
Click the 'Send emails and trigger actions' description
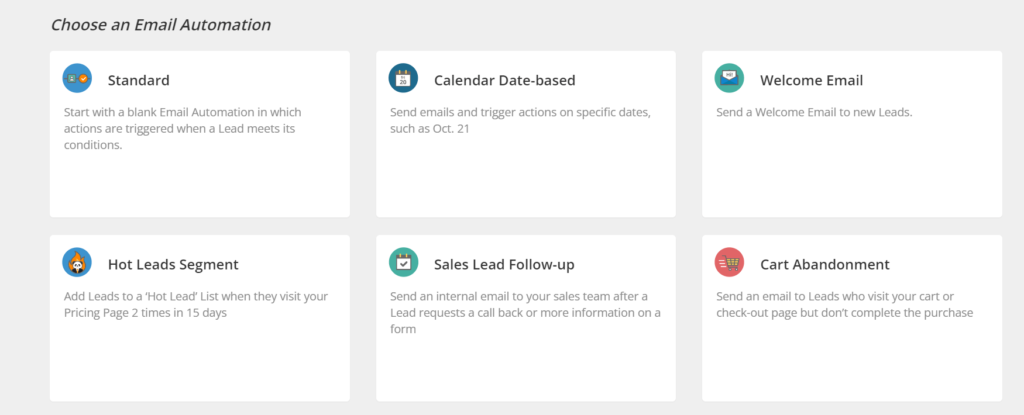click(520, 121)
